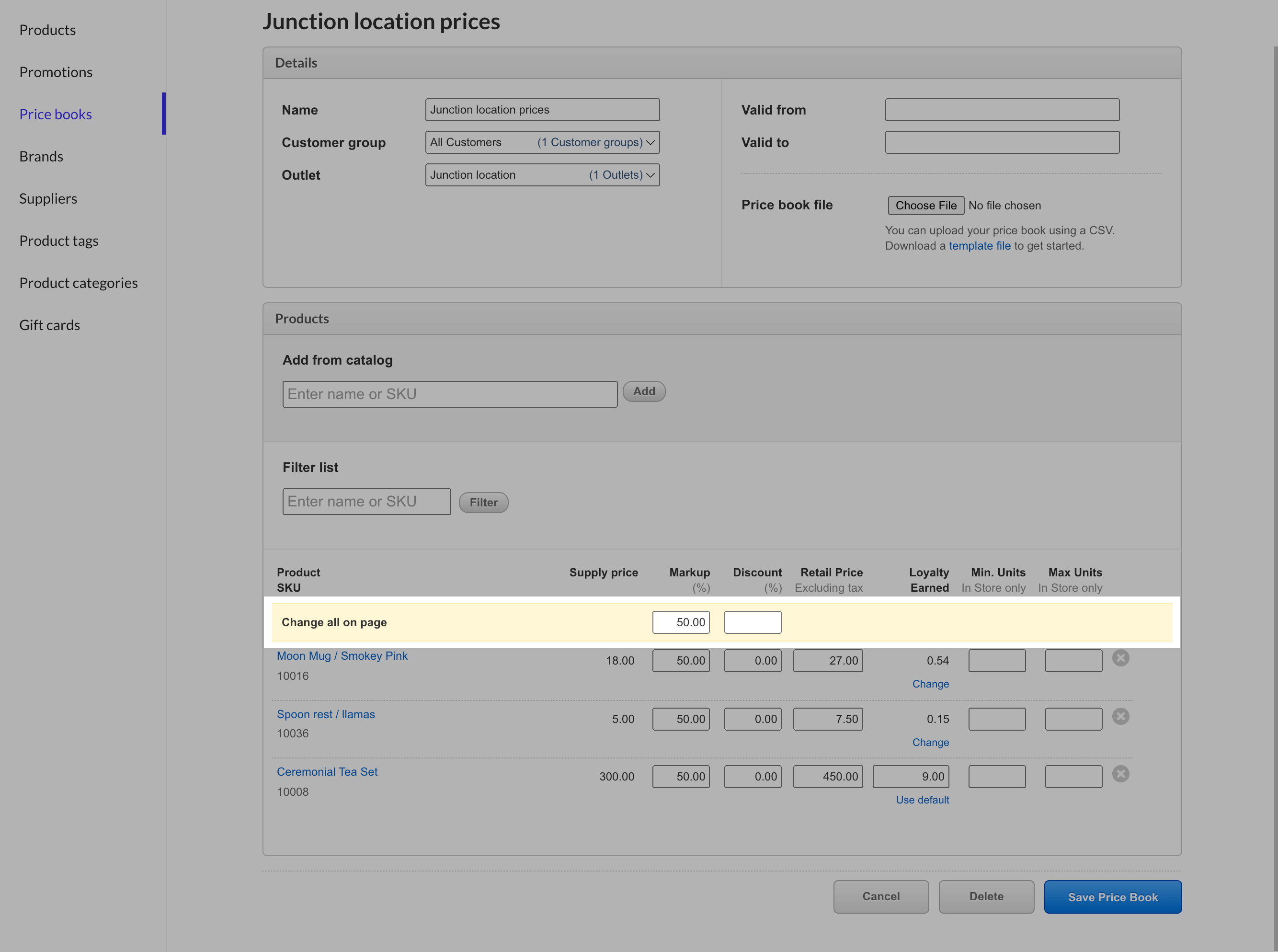This screenshot has width=1278, height=952.
Task: Edit Spoon rest markup field
Action: click(x=681, y=719)
